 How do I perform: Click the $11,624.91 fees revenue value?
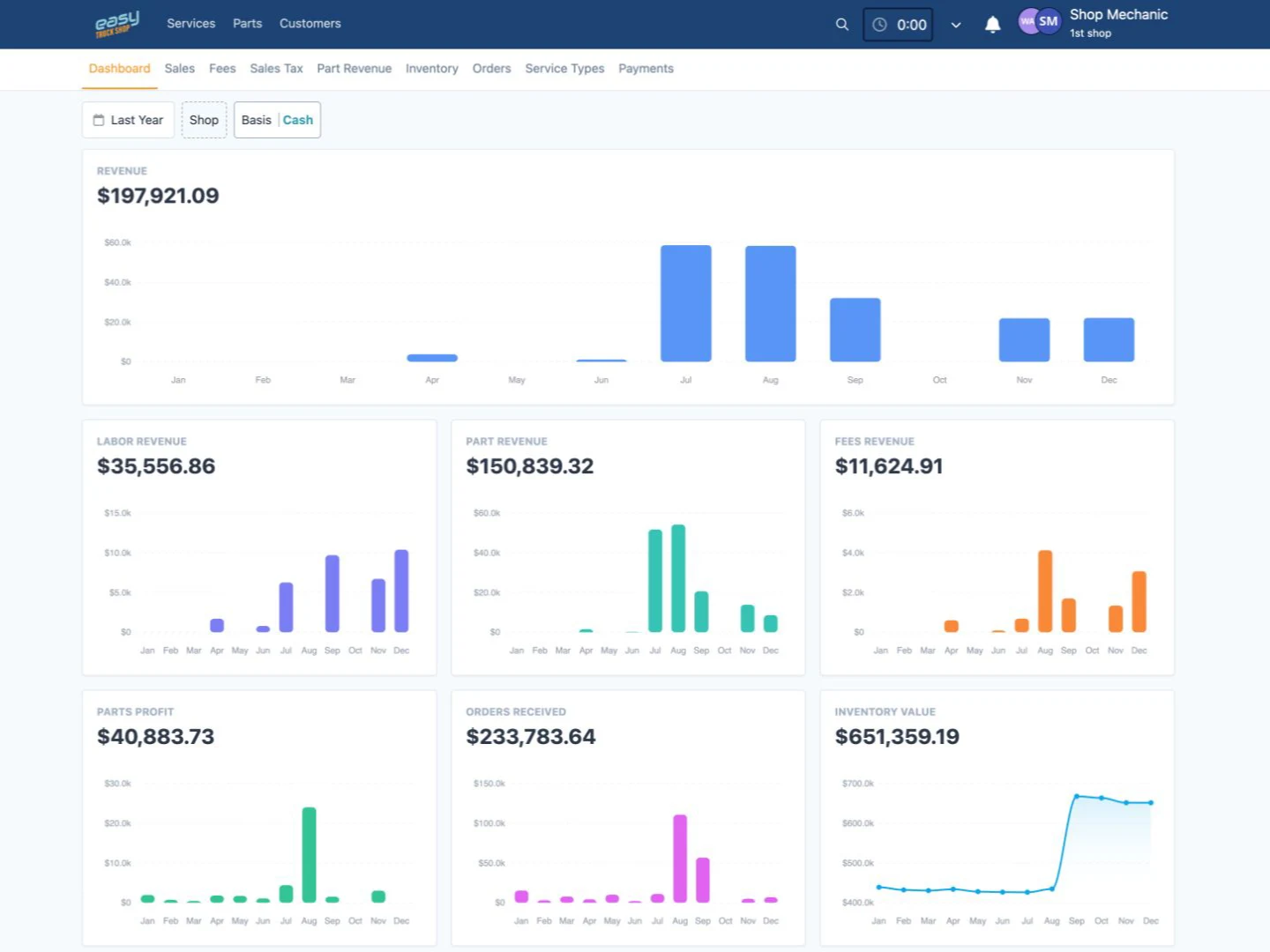[889, 466]
